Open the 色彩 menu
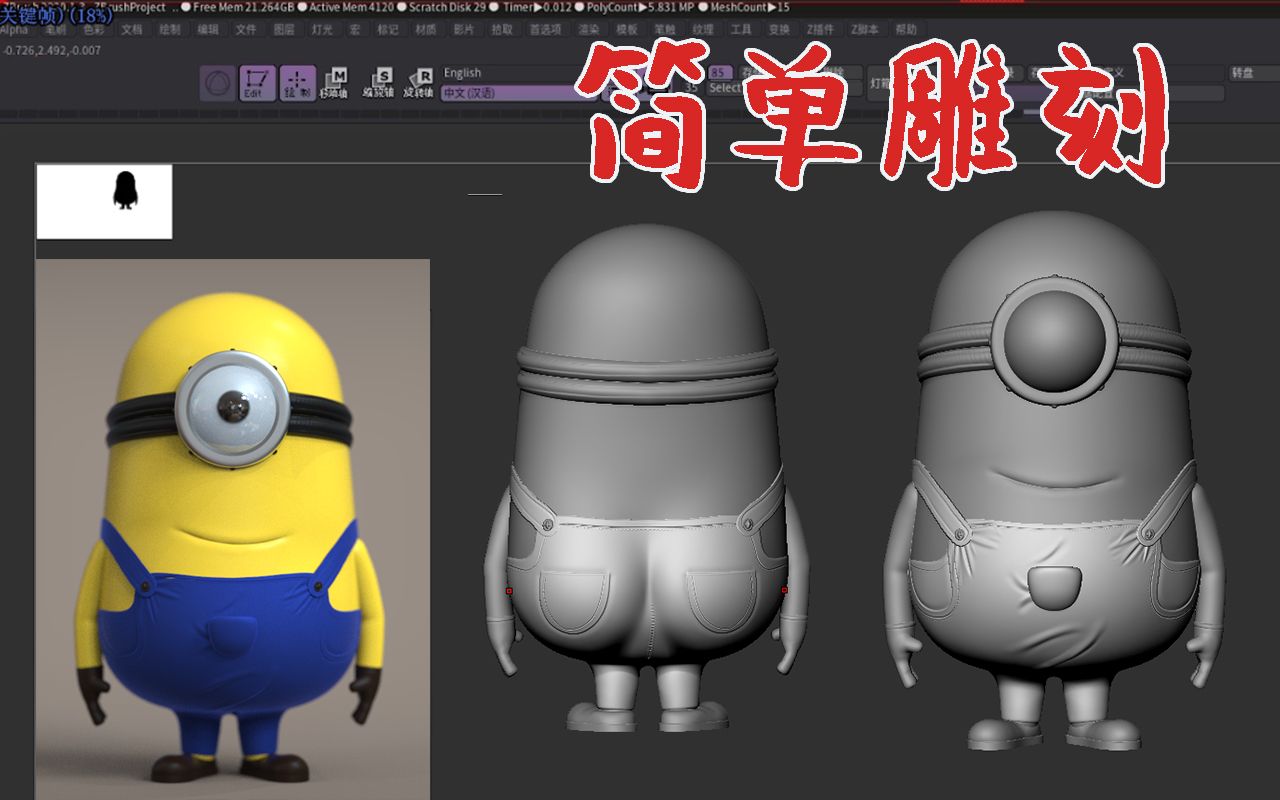The image size is (1280, 800). [93, 30]
